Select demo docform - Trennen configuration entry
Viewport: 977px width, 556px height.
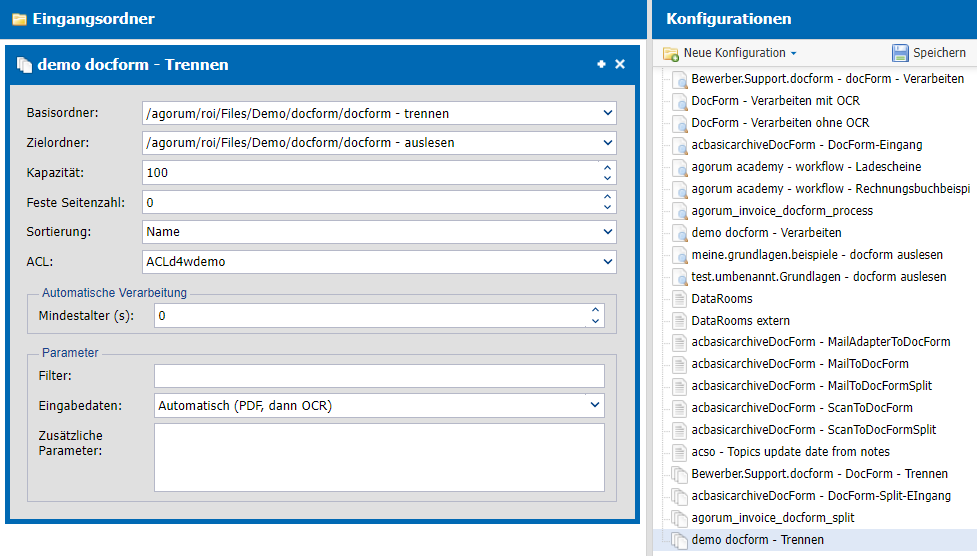point(757,540)
